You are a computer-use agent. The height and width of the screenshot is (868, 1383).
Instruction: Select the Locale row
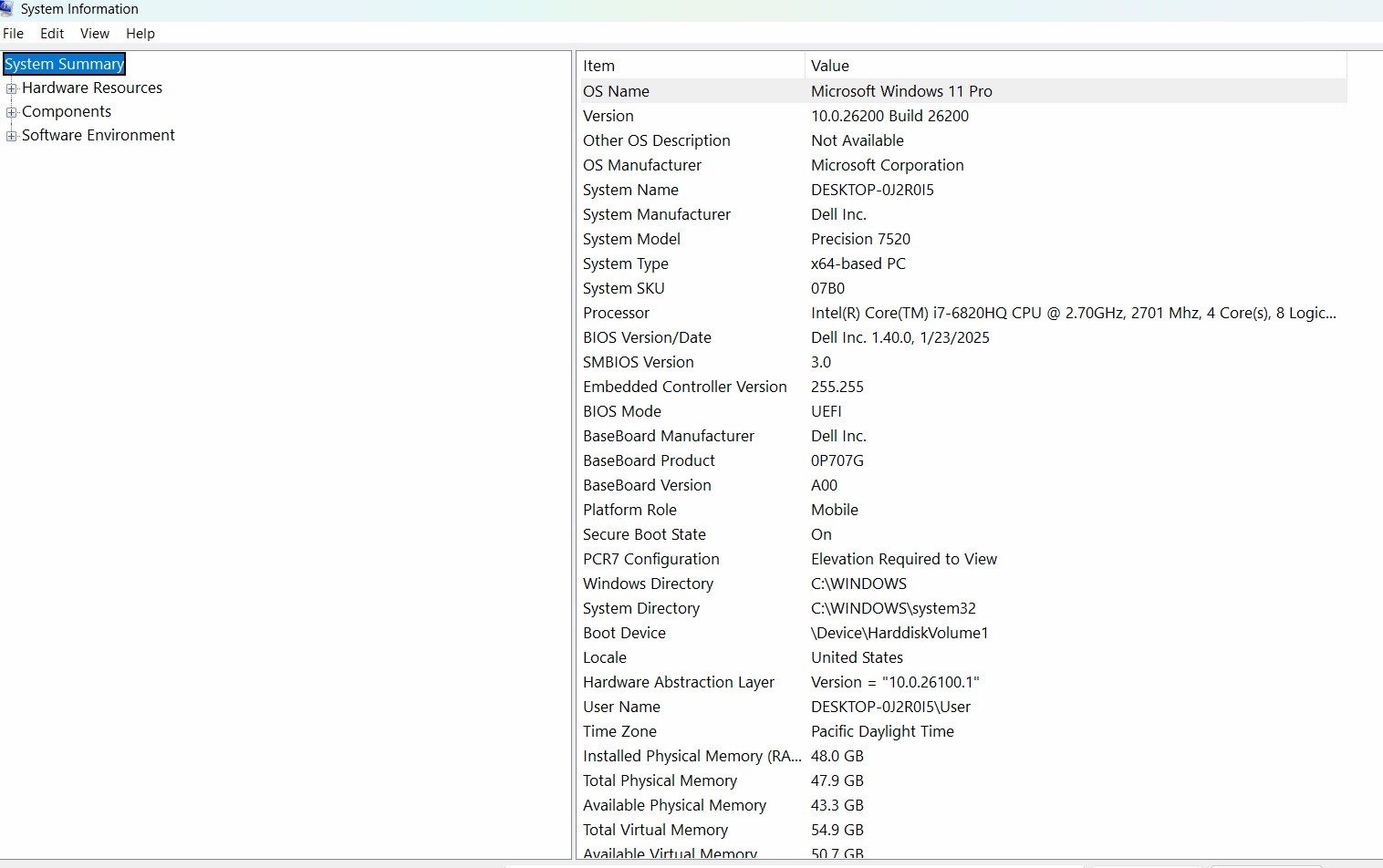[962, 657]
